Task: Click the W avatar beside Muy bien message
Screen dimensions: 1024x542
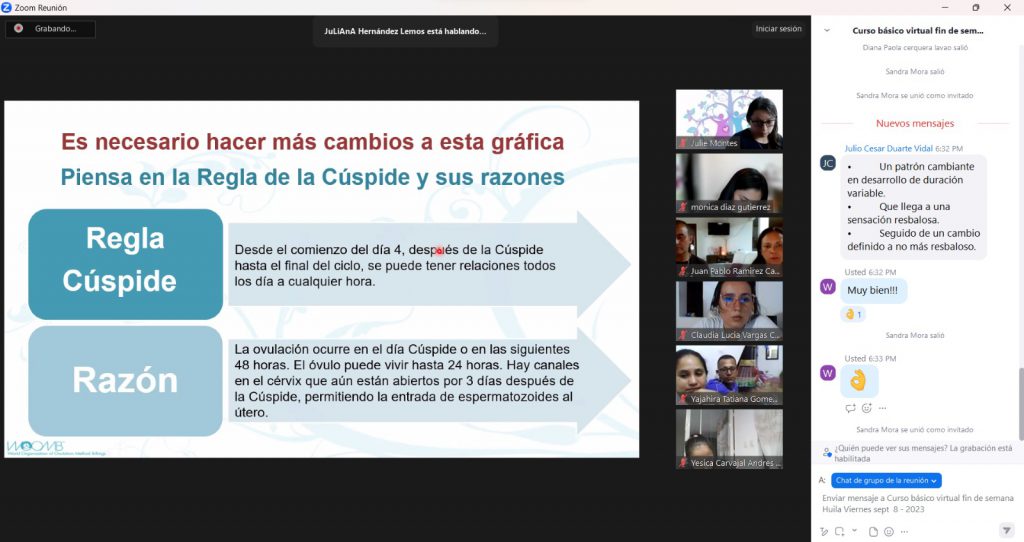Action: pyautogui.click(x=827, y=287)
